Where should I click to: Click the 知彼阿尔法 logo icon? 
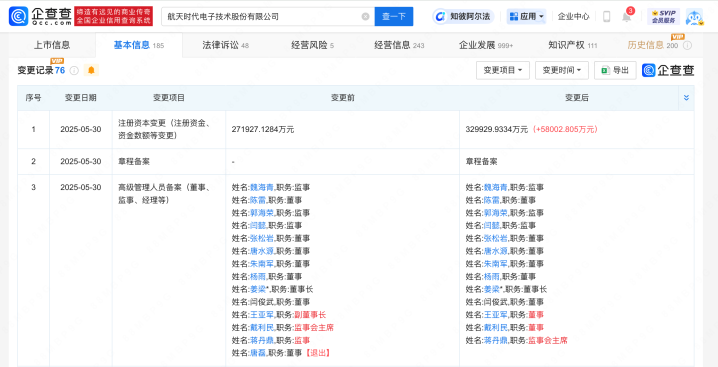pyautogui.click(x=441, y=16)
